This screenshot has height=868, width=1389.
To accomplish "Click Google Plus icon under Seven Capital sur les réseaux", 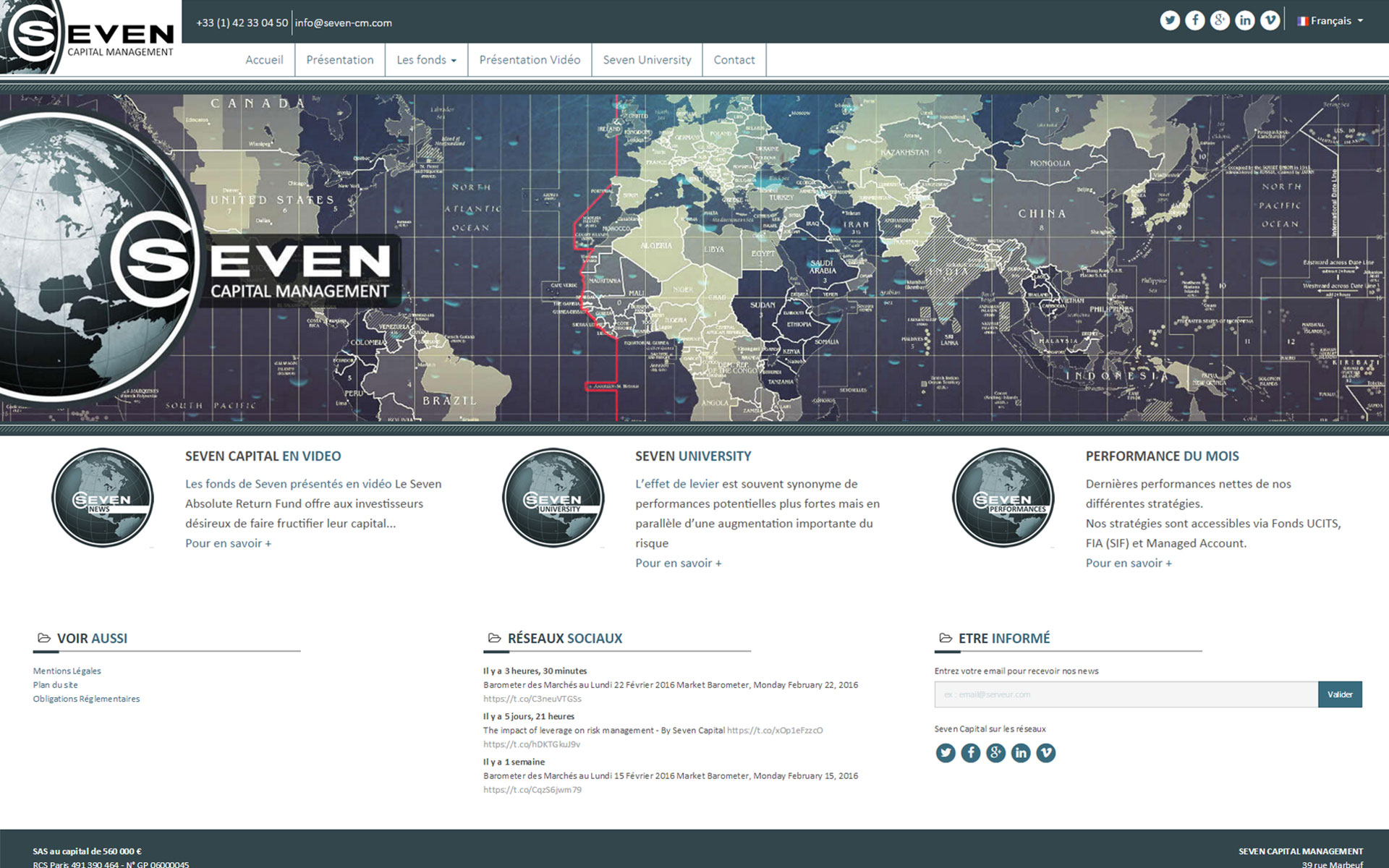I will (x=995, y=753).
